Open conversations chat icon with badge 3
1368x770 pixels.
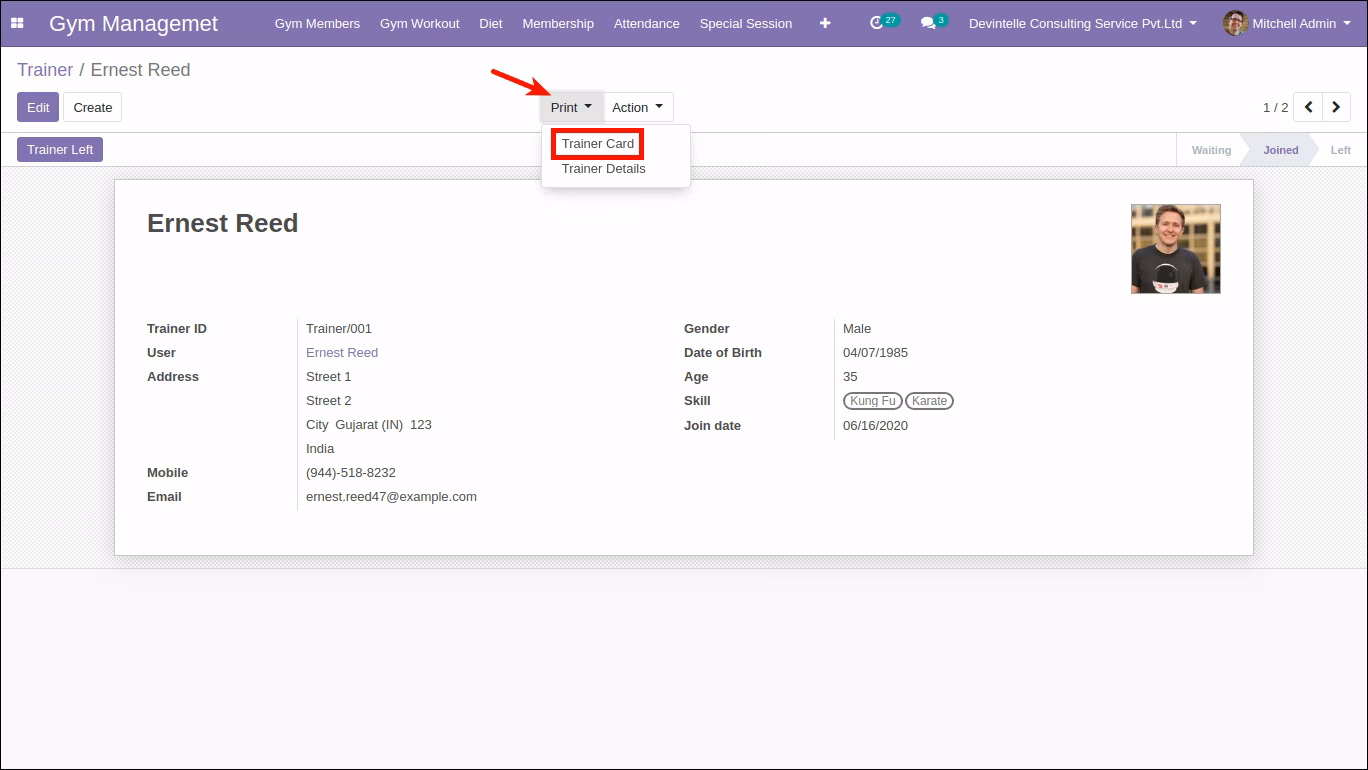[x=934, y=22]
